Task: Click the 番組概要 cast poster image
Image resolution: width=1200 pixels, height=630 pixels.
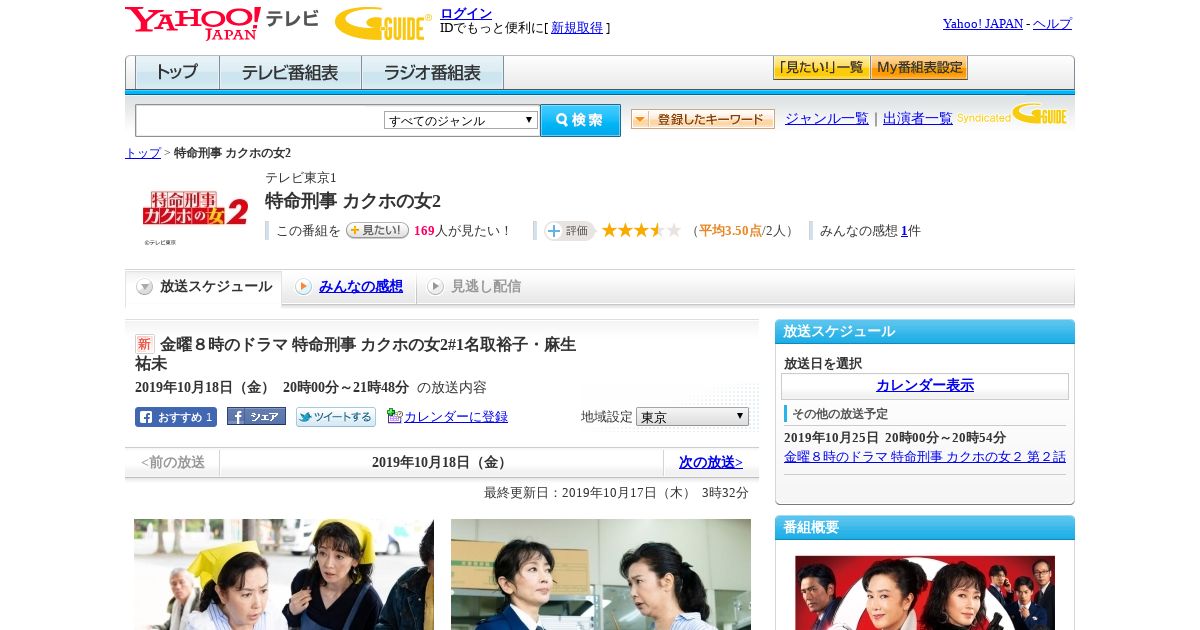Action: click(x=925, y=592)
